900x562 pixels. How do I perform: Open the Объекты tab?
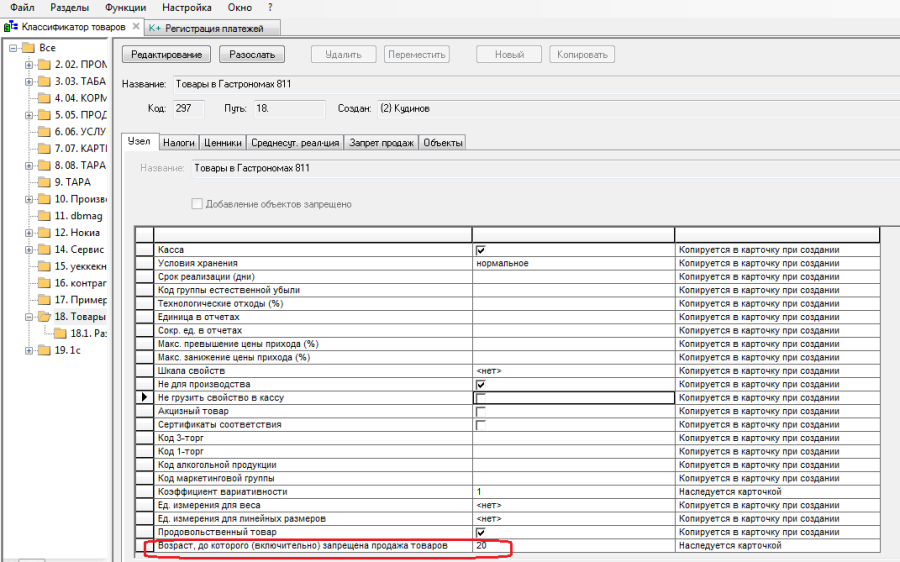click(x=443, y=143)
